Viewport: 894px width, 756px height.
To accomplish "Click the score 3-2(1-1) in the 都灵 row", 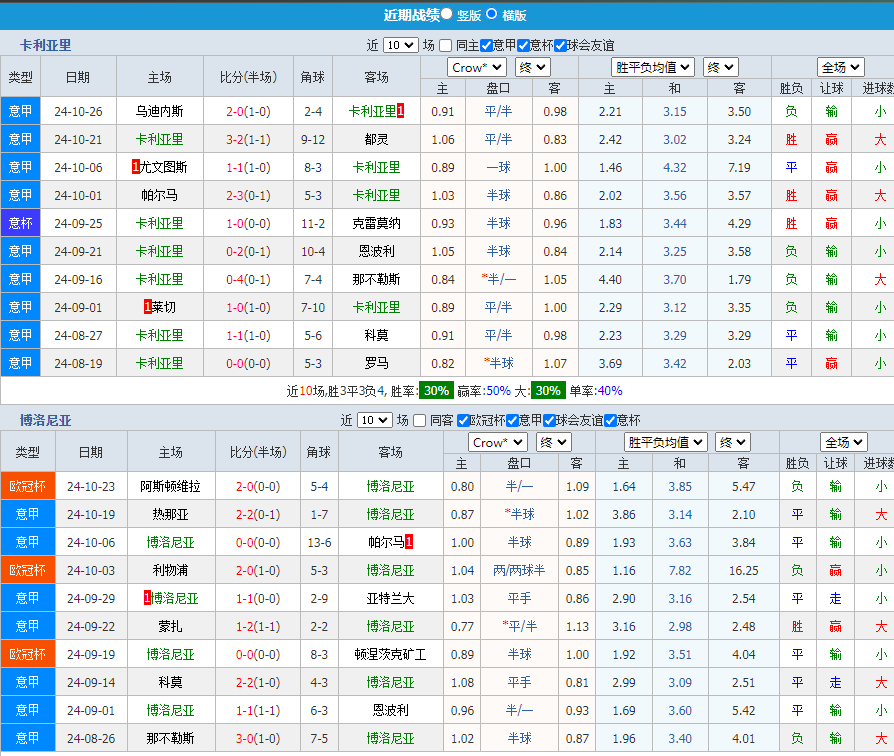I will tap(247, 139).
